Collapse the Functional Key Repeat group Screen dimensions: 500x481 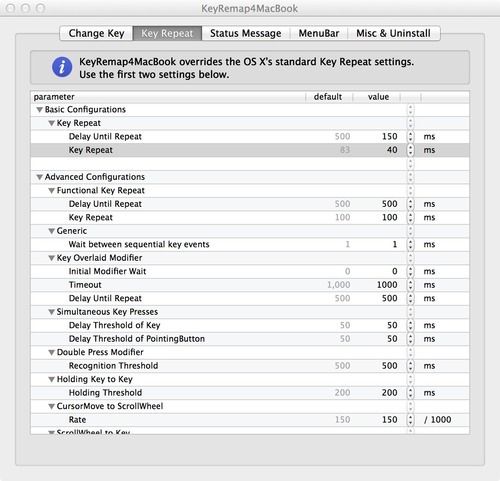pos(51,191)
